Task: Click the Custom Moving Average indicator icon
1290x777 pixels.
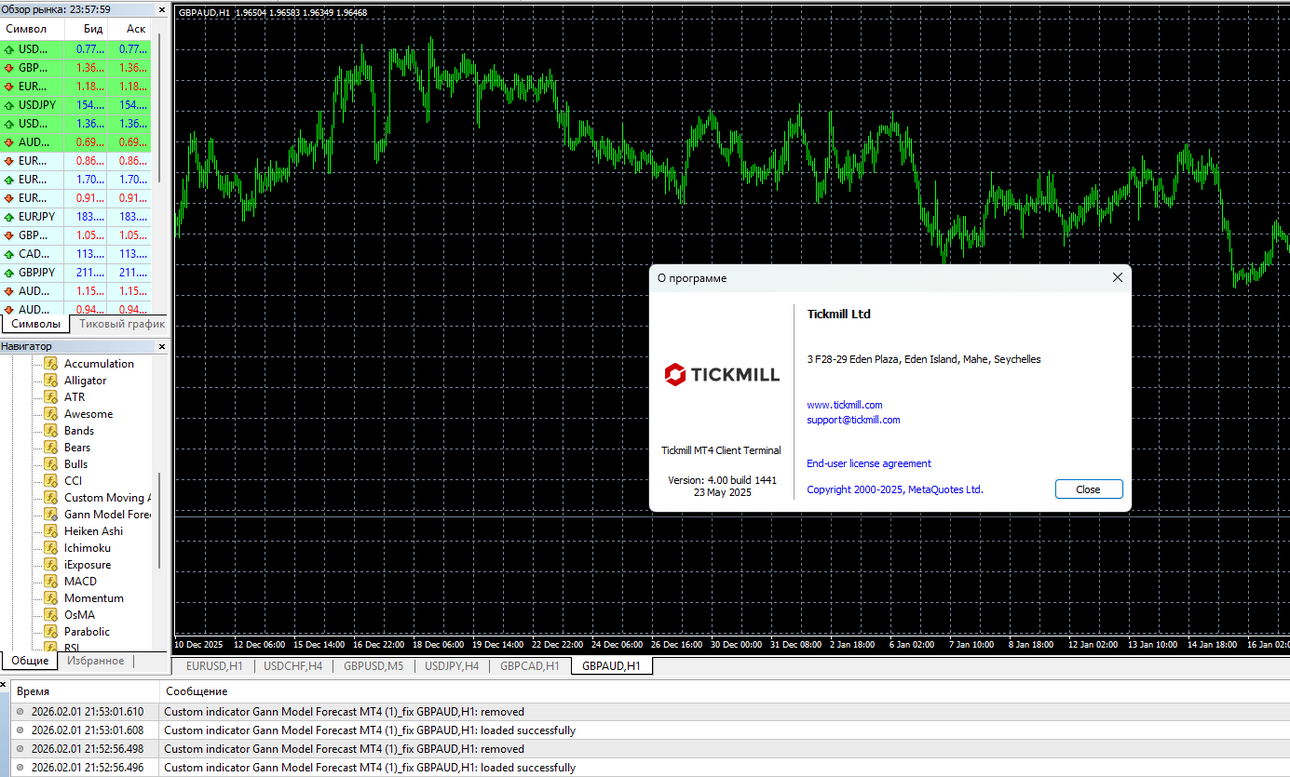Action: click(x=51, y=498)
